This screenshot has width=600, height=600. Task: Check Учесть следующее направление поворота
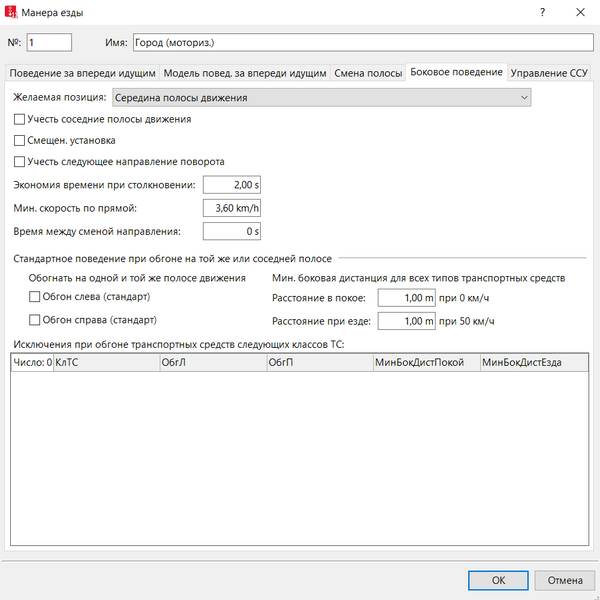pyautogui.click(x=20, y=161)
